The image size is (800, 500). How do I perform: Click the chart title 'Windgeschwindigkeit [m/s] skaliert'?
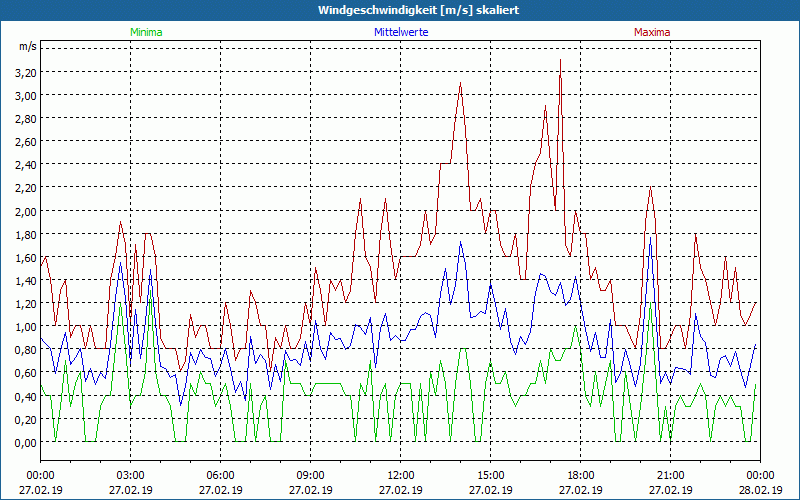tap(418, 10)
